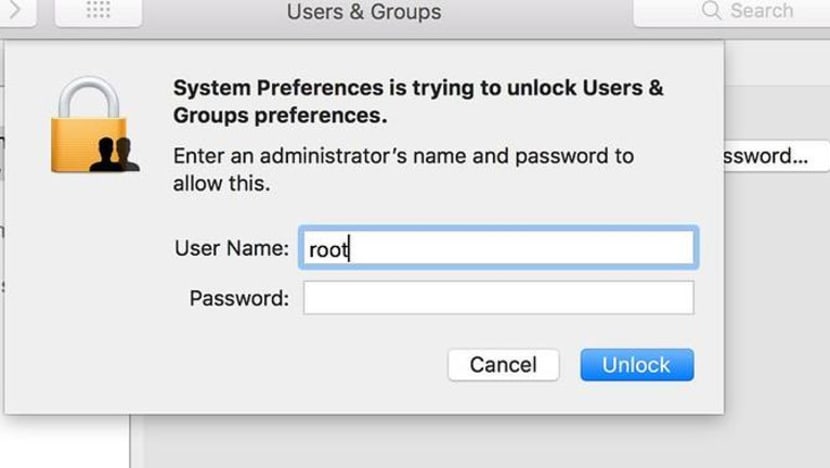The width and height of the screenshot is (830, 468).
Task: Click the bold System Preferences heading text
Action: 418,101
